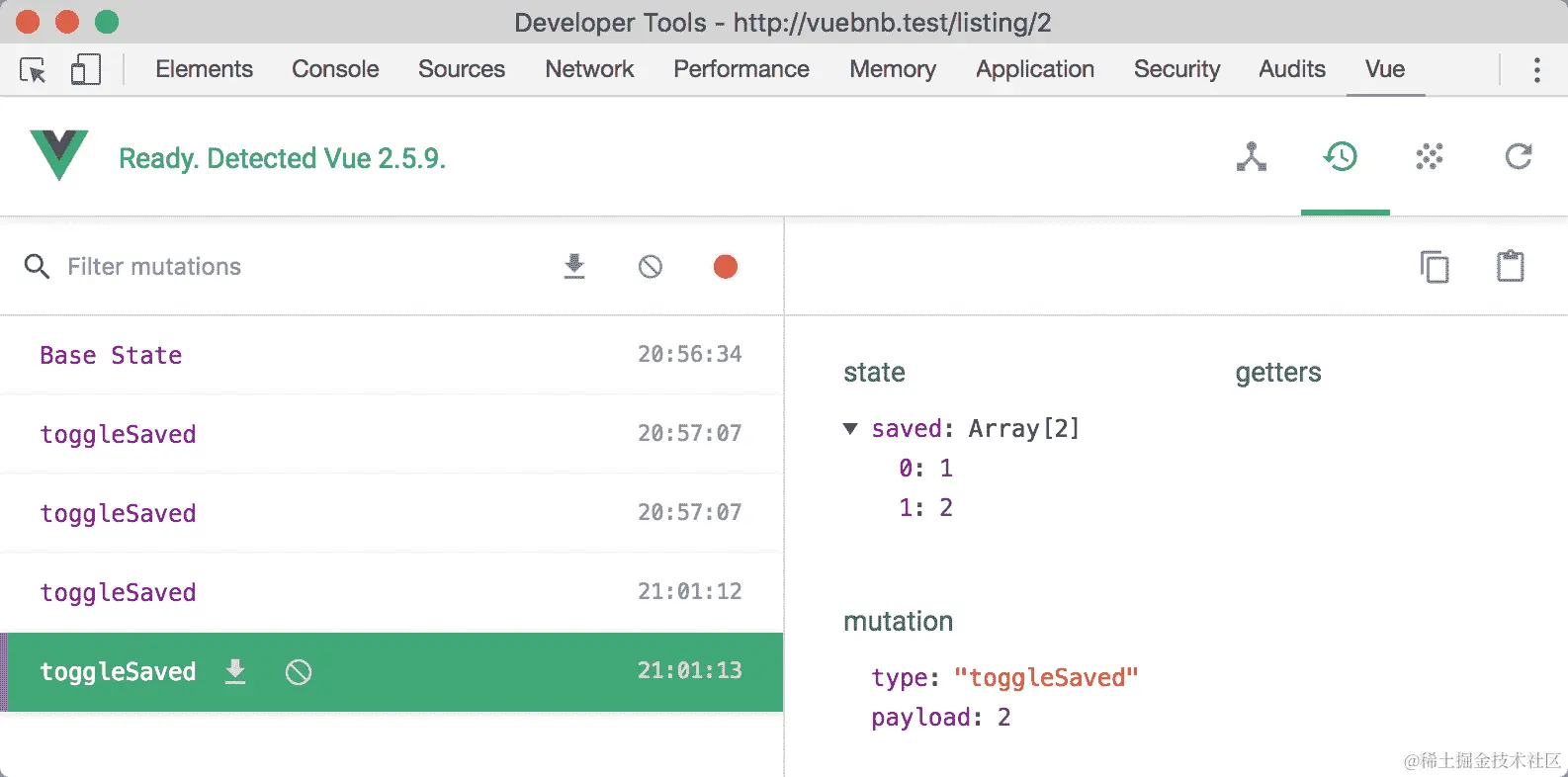1568x777 pixels.
Task: Toggle the device toolbar icon
Action: point(86,69)
